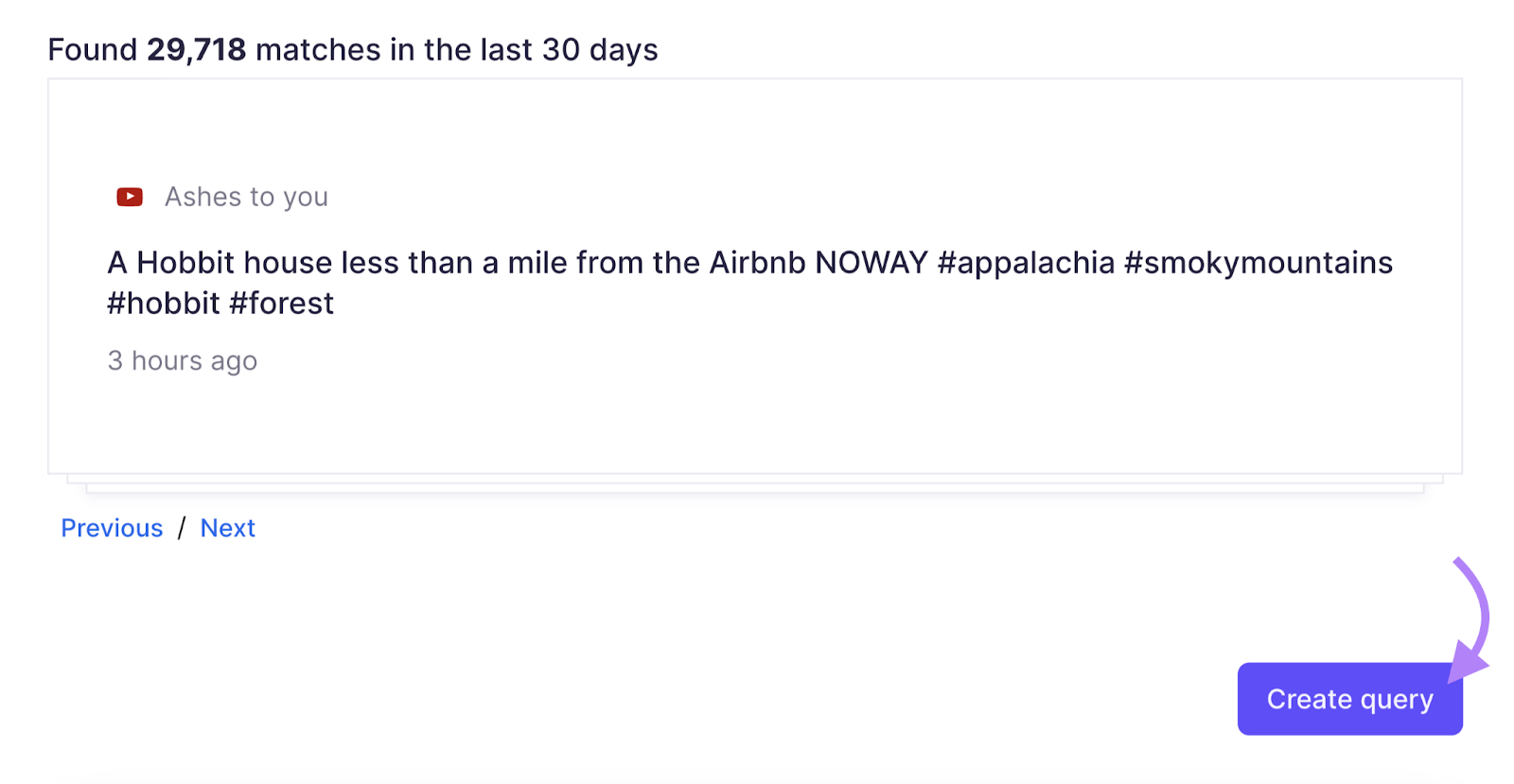
Task: Click the #appalachia hashtag in the post
Action: (1026, 263)
